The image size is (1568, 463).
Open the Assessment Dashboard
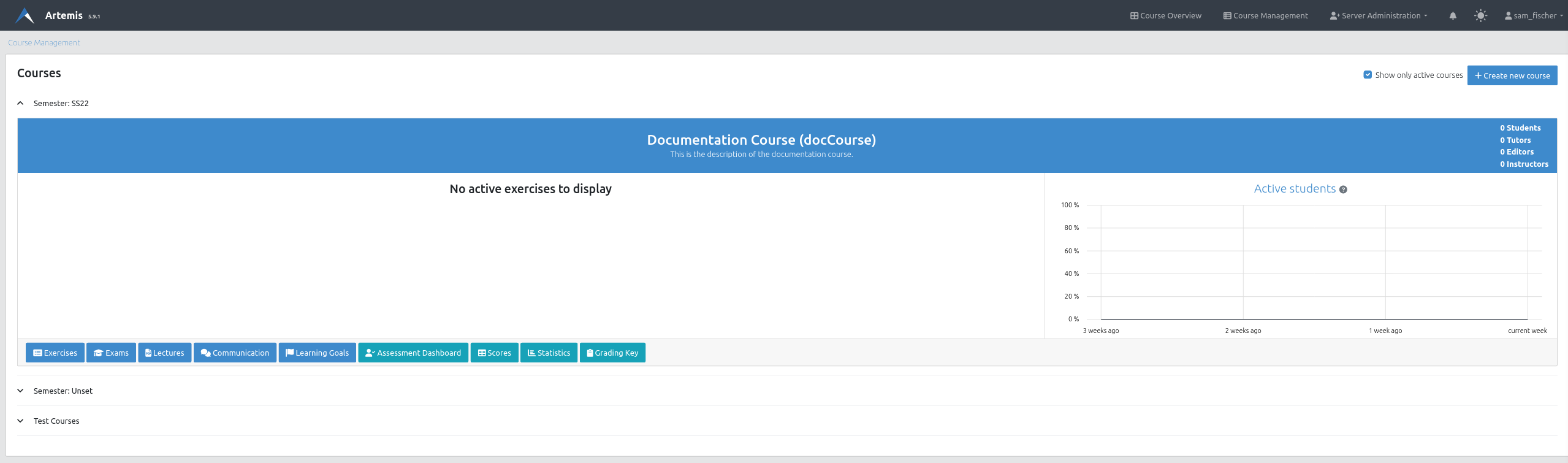413,353
